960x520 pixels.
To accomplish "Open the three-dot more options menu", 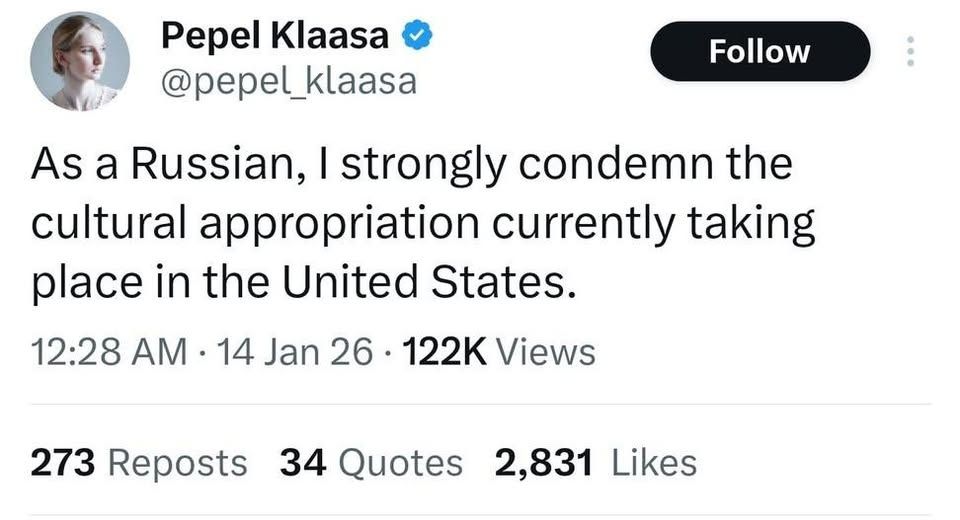I will click(910, 52).
